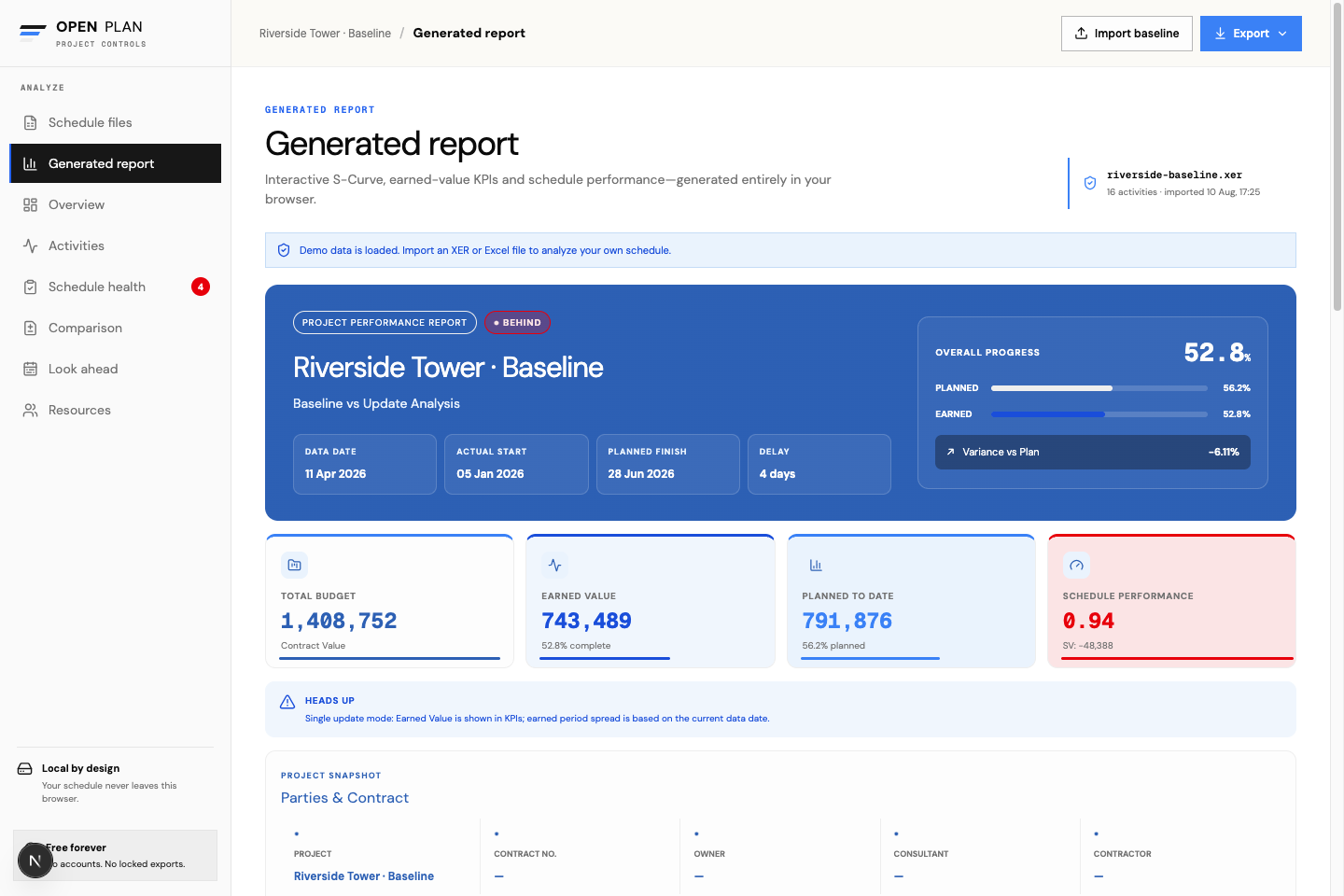Click the Resources people icon
Screen dimensions: 1344x896
point(31,410)
